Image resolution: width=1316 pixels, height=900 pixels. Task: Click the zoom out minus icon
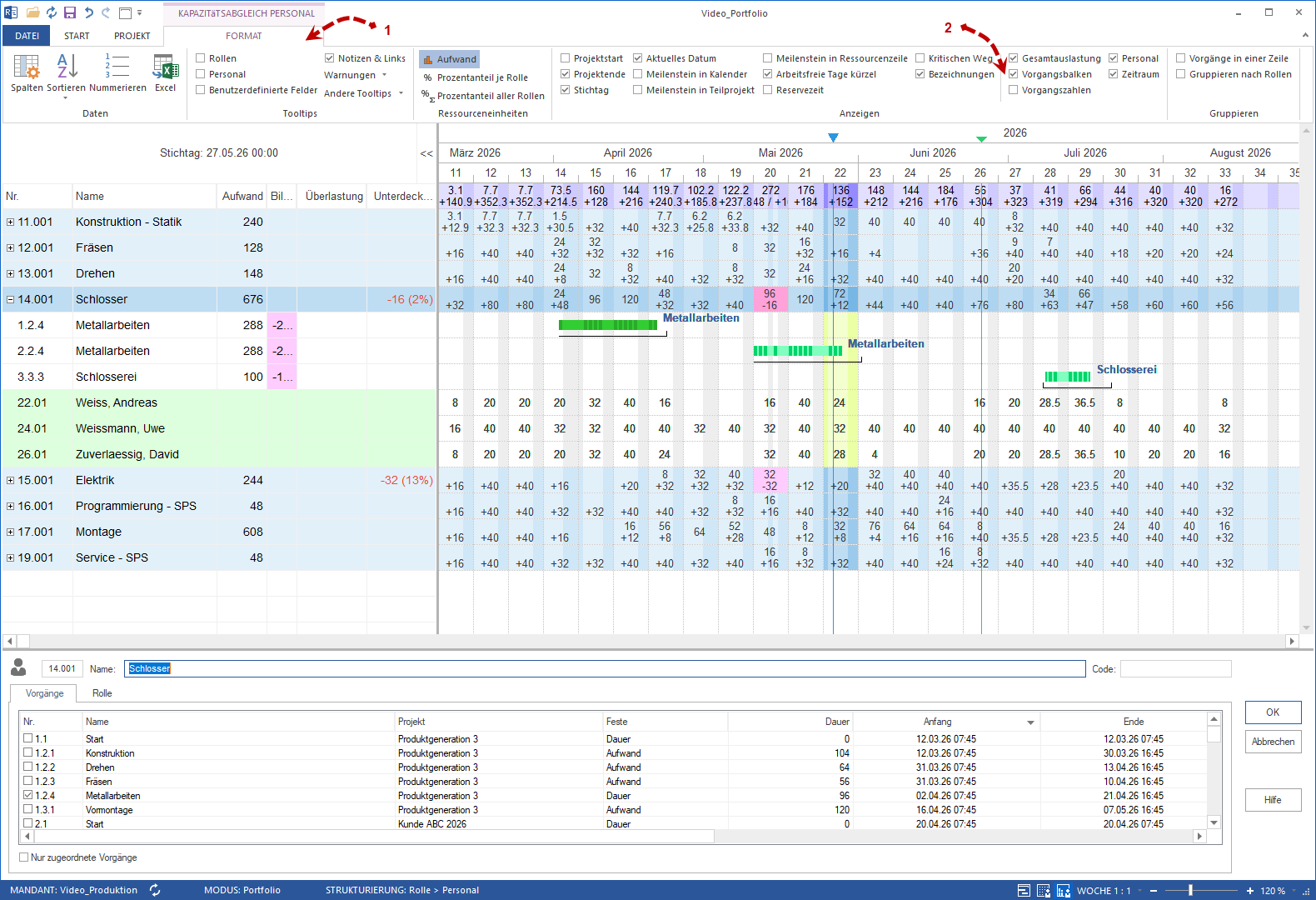click(x=1153, y=891)
